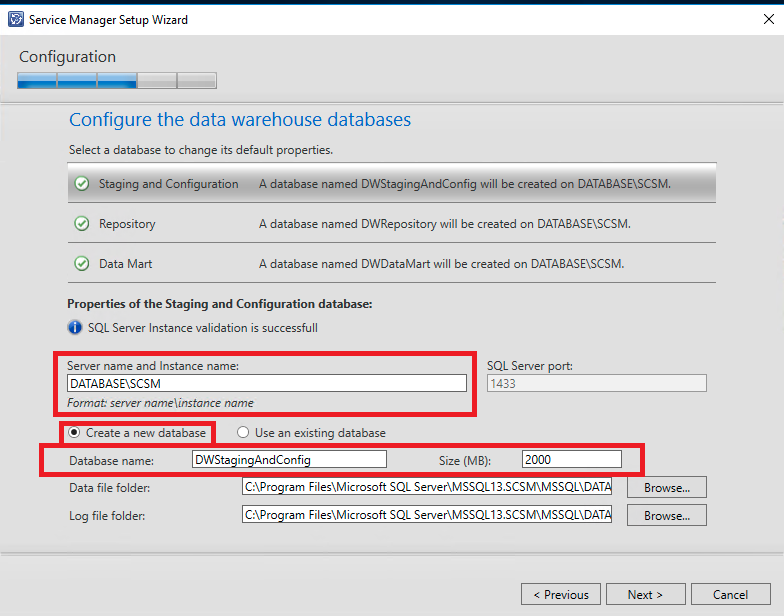Viewport: 784px width, 616px height.
Task: Browse for the Data file folder
Action: pyautogui.click(x=666, y=487)
